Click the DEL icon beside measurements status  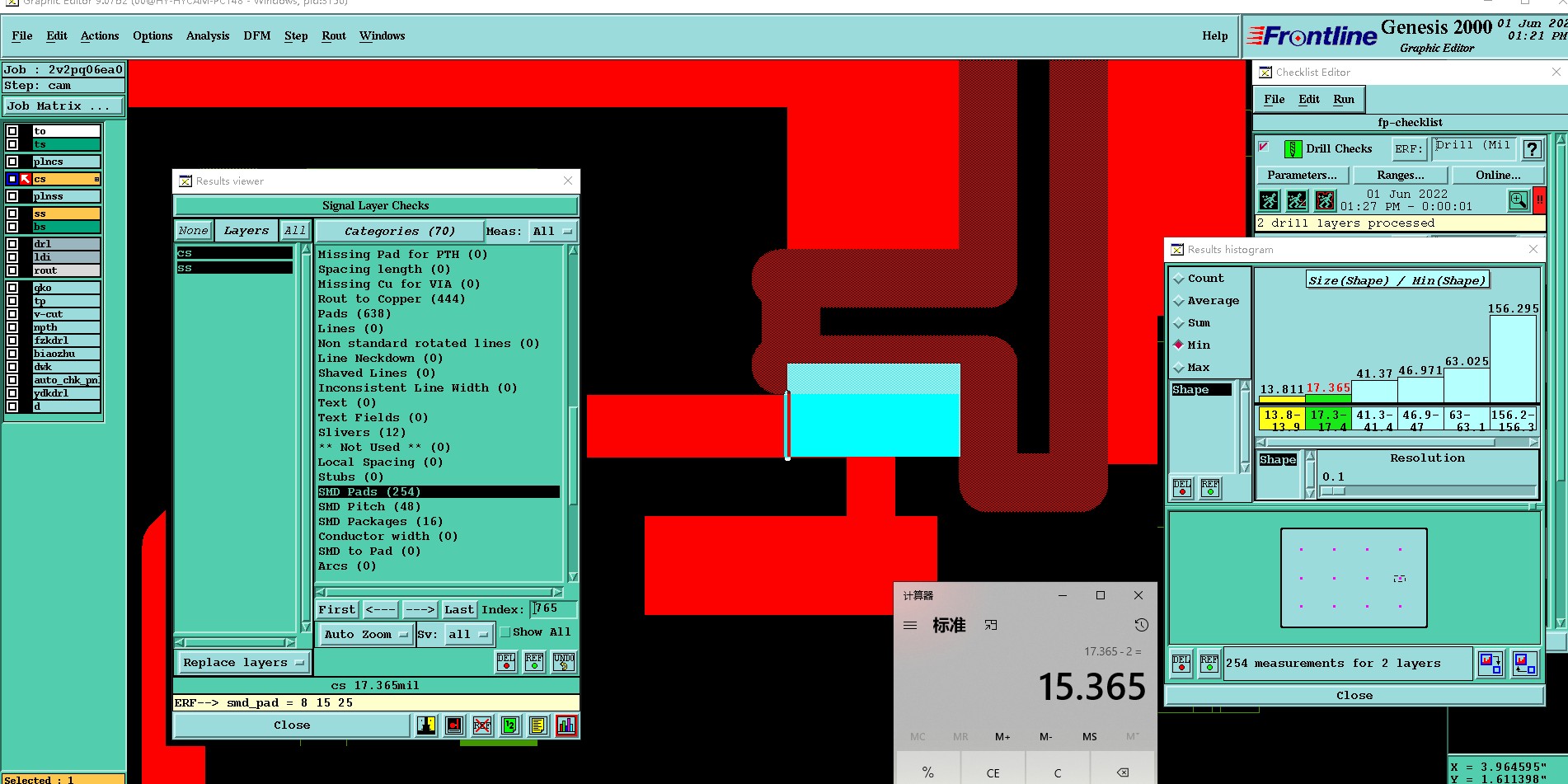pos(1181,664)
